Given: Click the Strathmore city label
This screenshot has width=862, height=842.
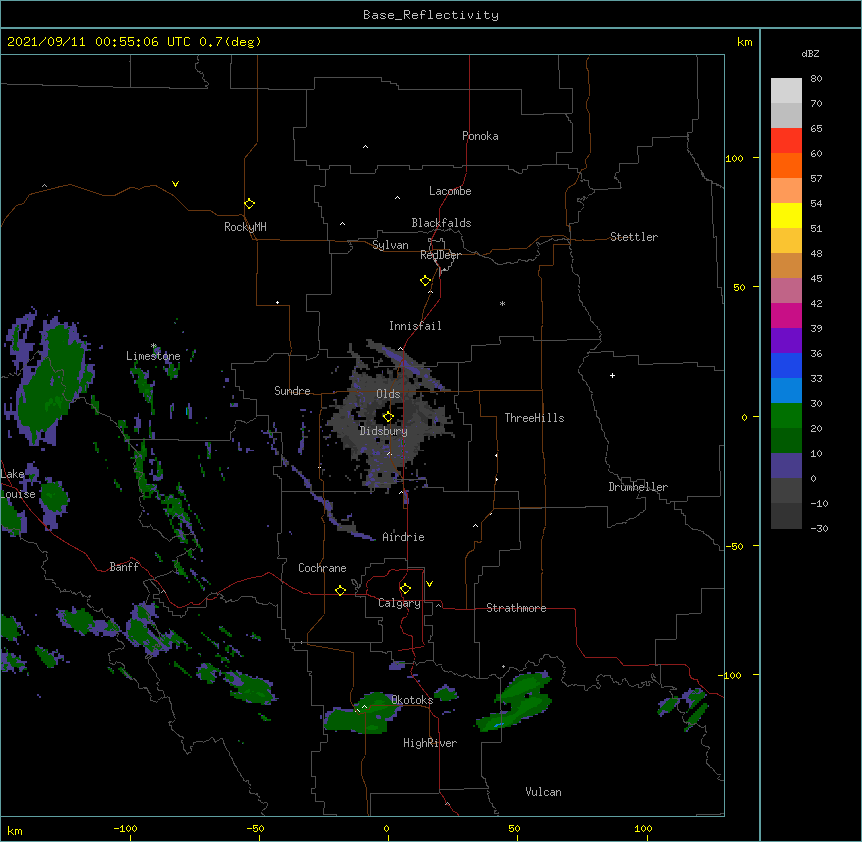Looking at the screenshot, I should [x=516, y=608].
